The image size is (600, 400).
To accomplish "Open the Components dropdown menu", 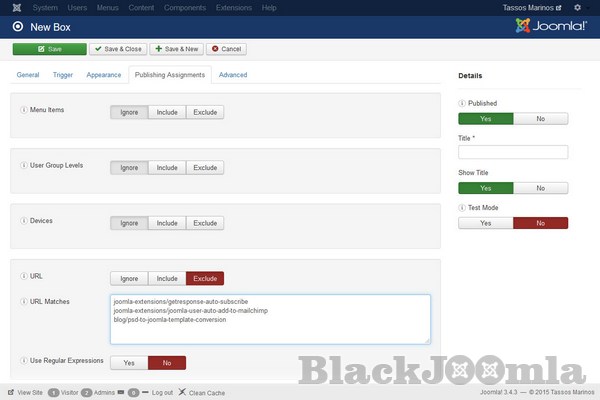I will pos(184,8).
